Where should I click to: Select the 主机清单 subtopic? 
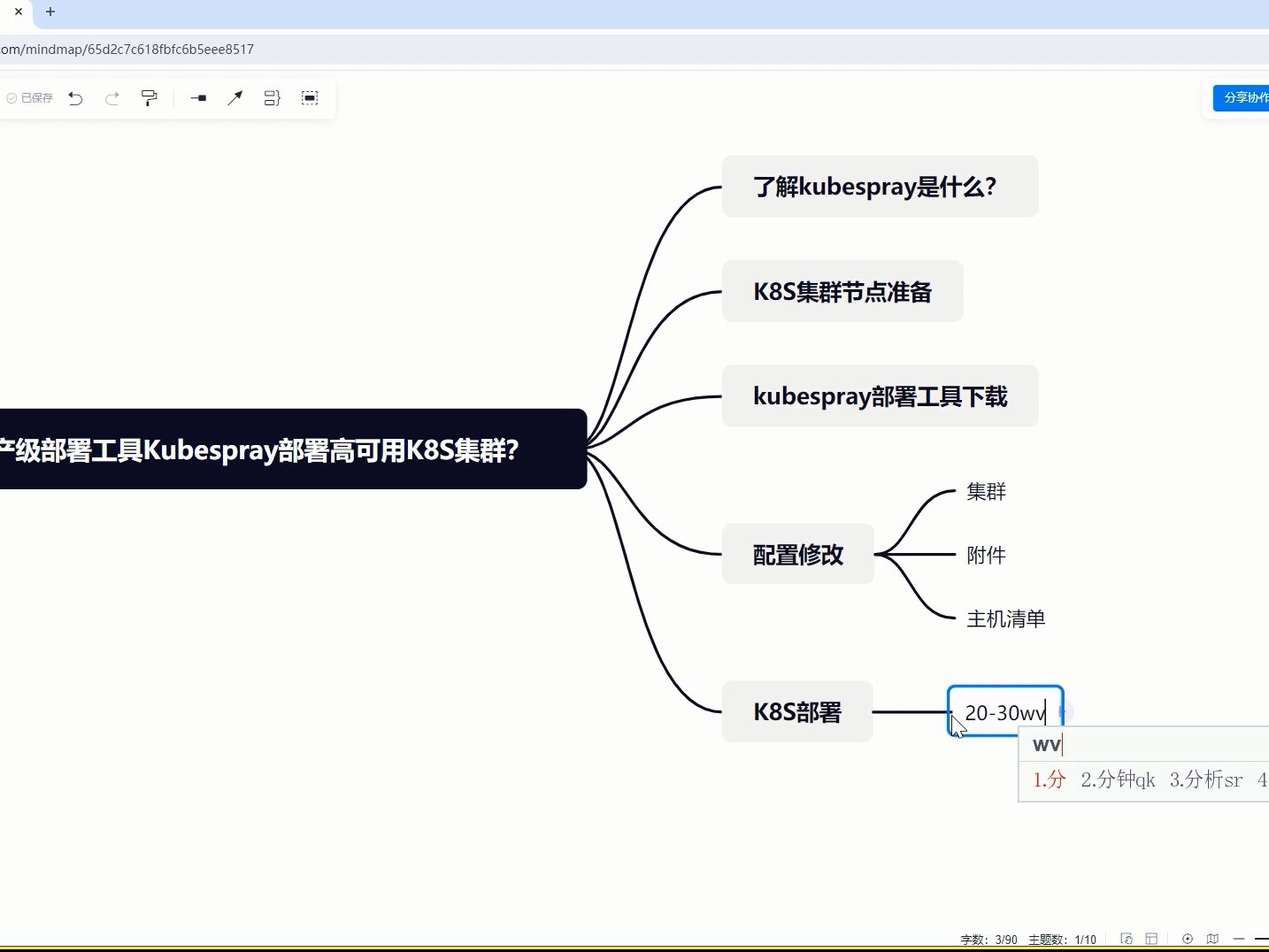click(x=1005, y=618)
